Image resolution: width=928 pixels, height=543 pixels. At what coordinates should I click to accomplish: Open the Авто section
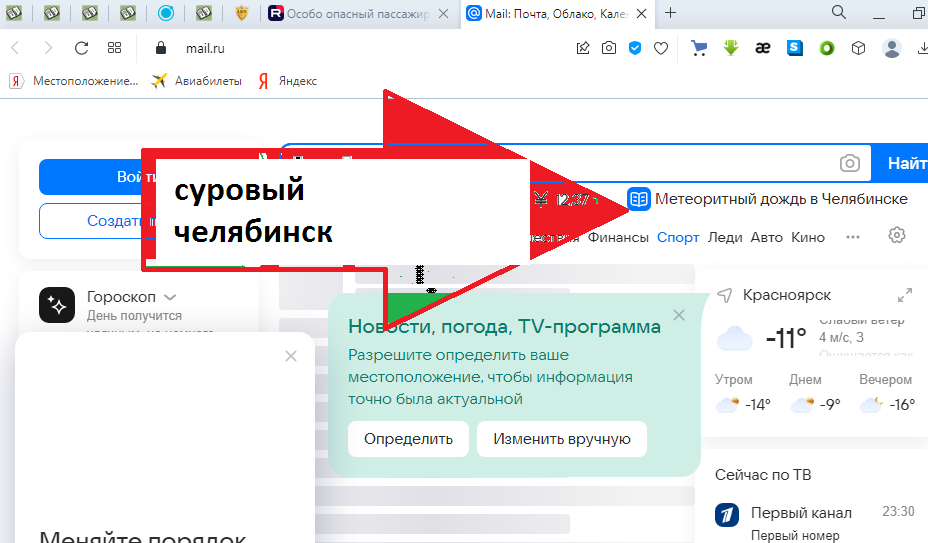(766, 237)
